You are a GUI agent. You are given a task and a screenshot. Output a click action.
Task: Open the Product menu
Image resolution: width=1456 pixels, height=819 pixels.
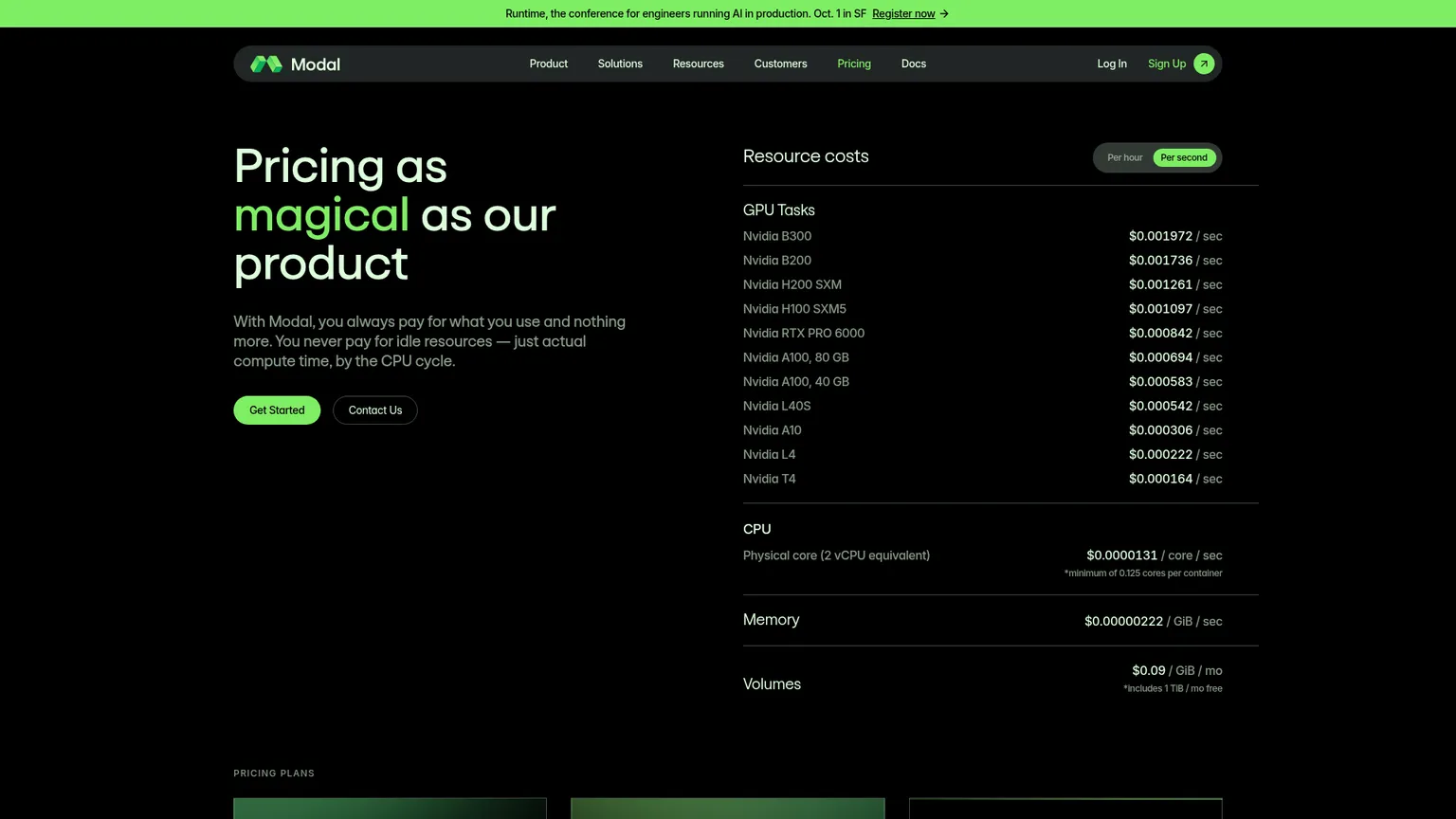click(549, 64)
